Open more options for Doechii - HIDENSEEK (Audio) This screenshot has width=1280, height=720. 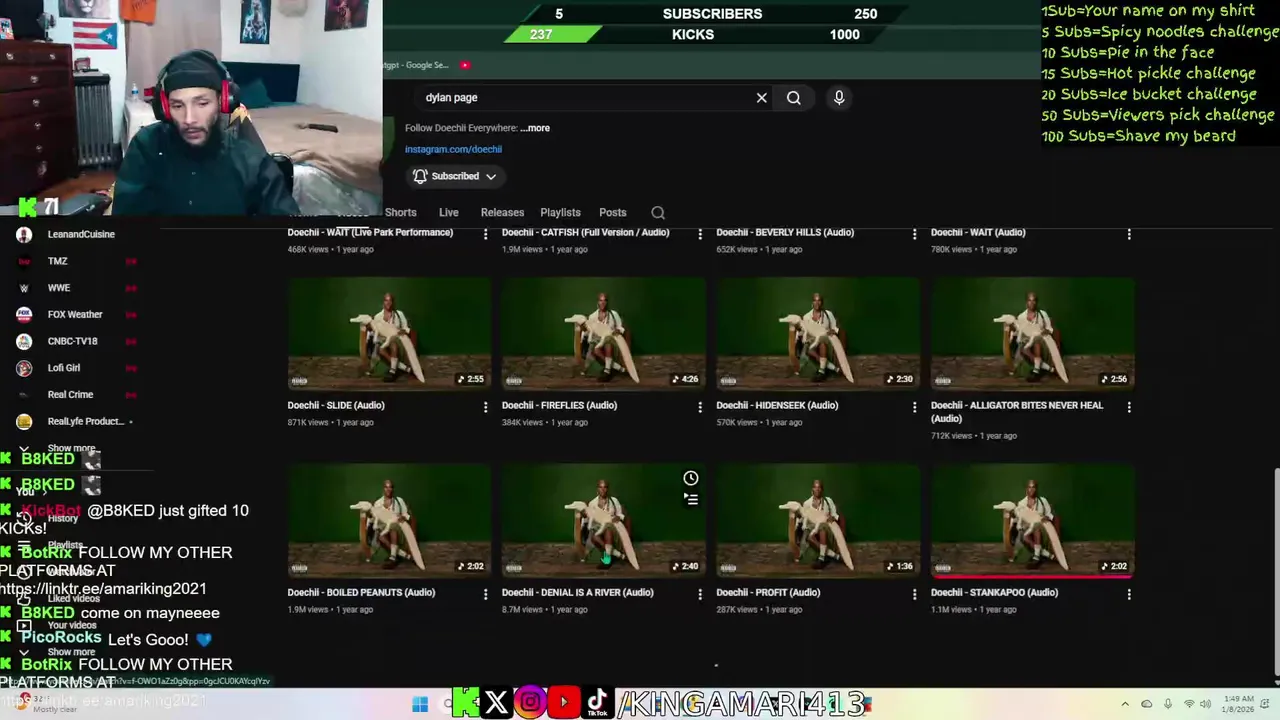914,407
